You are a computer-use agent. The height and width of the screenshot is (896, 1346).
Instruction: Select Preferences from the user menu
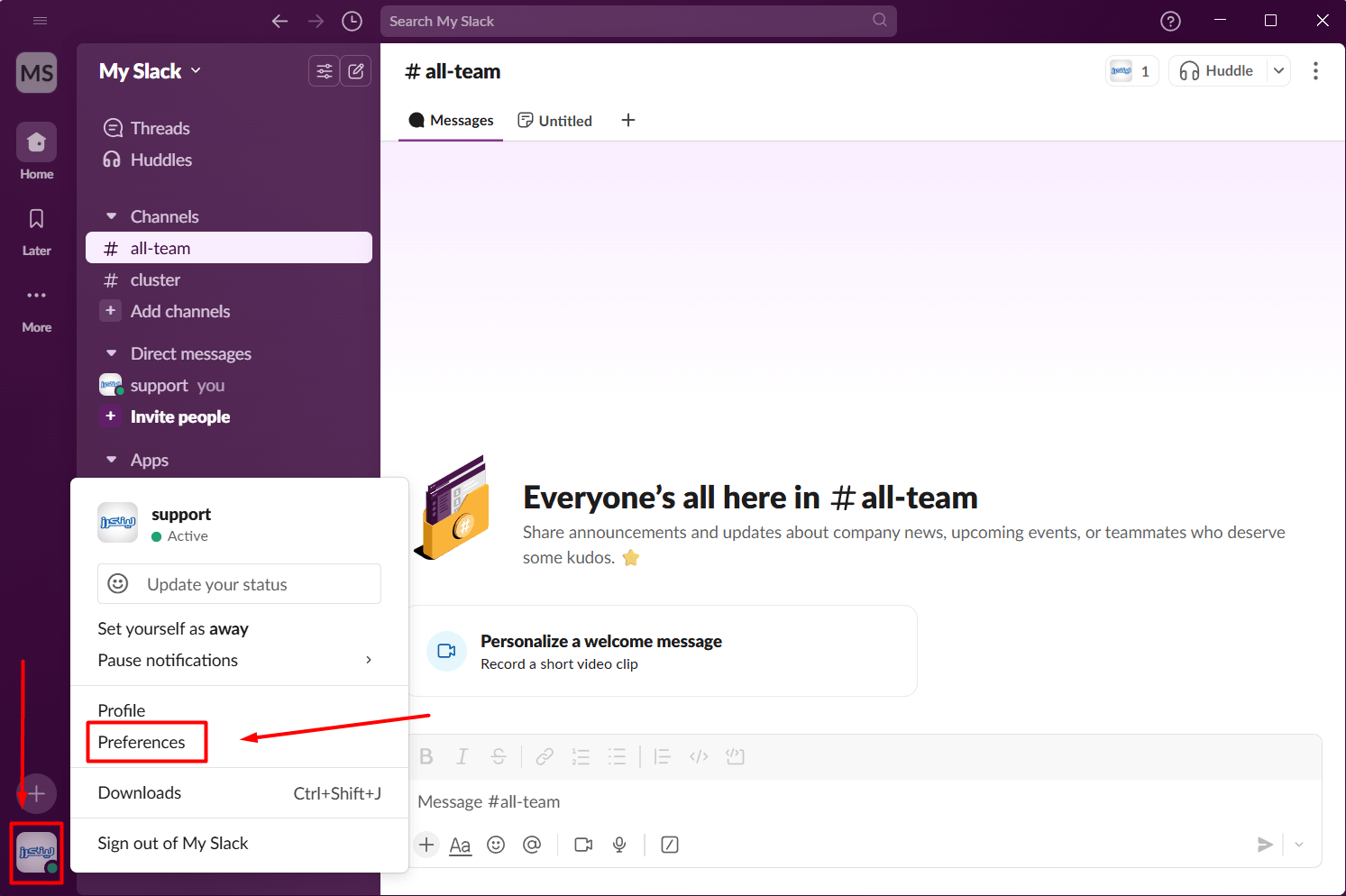pos(142,742)
